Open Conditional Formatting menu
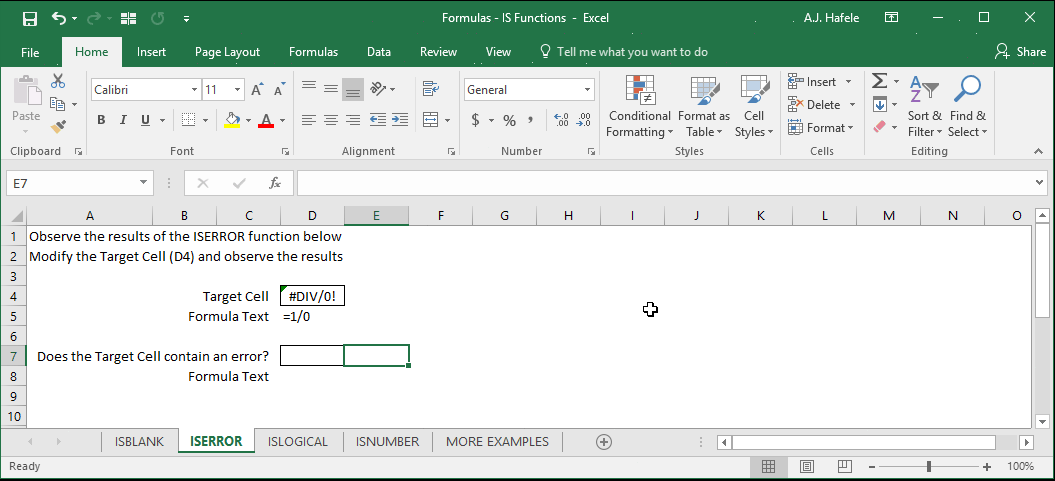 click(639, 106)
